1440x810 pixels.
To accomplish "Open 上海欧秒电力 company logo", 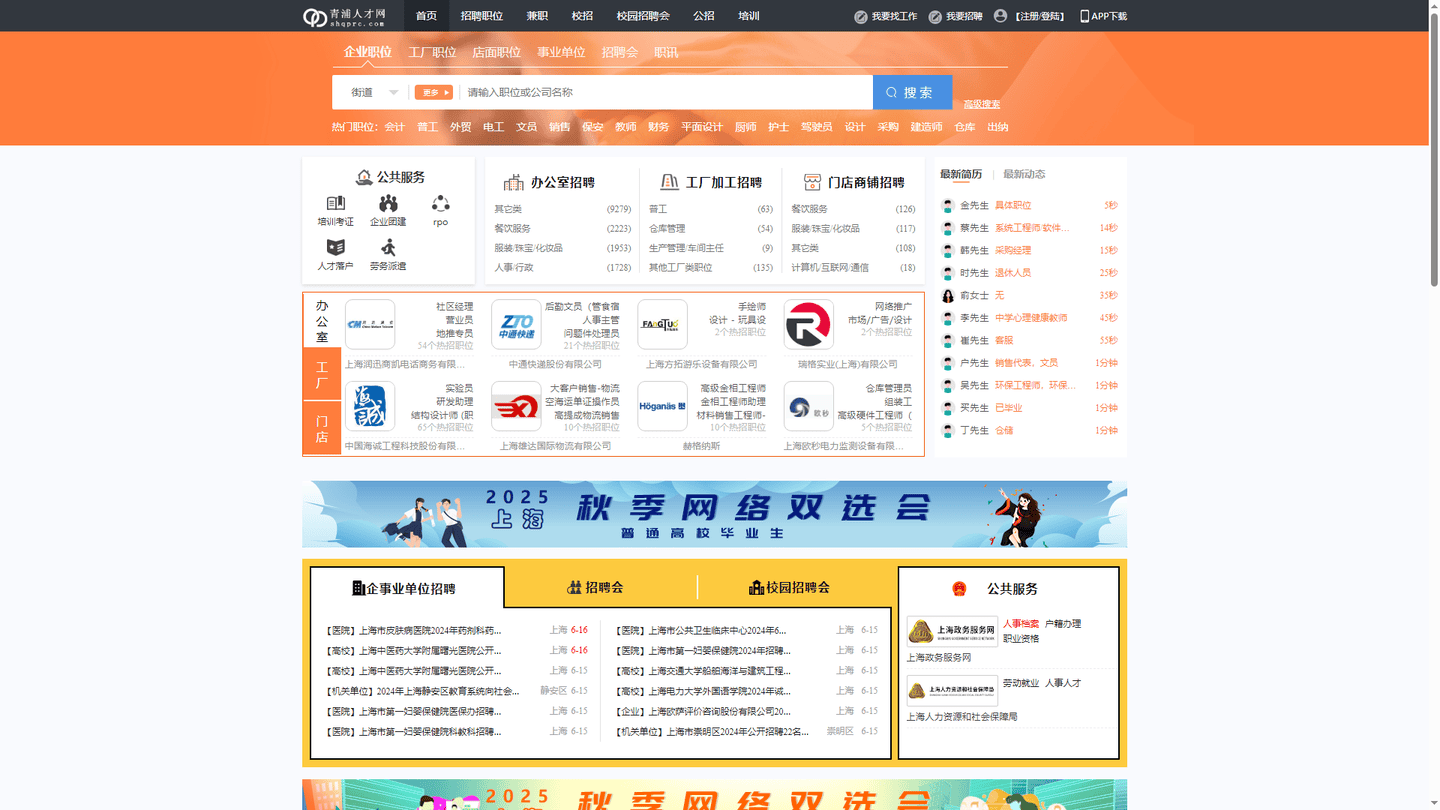I will point(808,406).
